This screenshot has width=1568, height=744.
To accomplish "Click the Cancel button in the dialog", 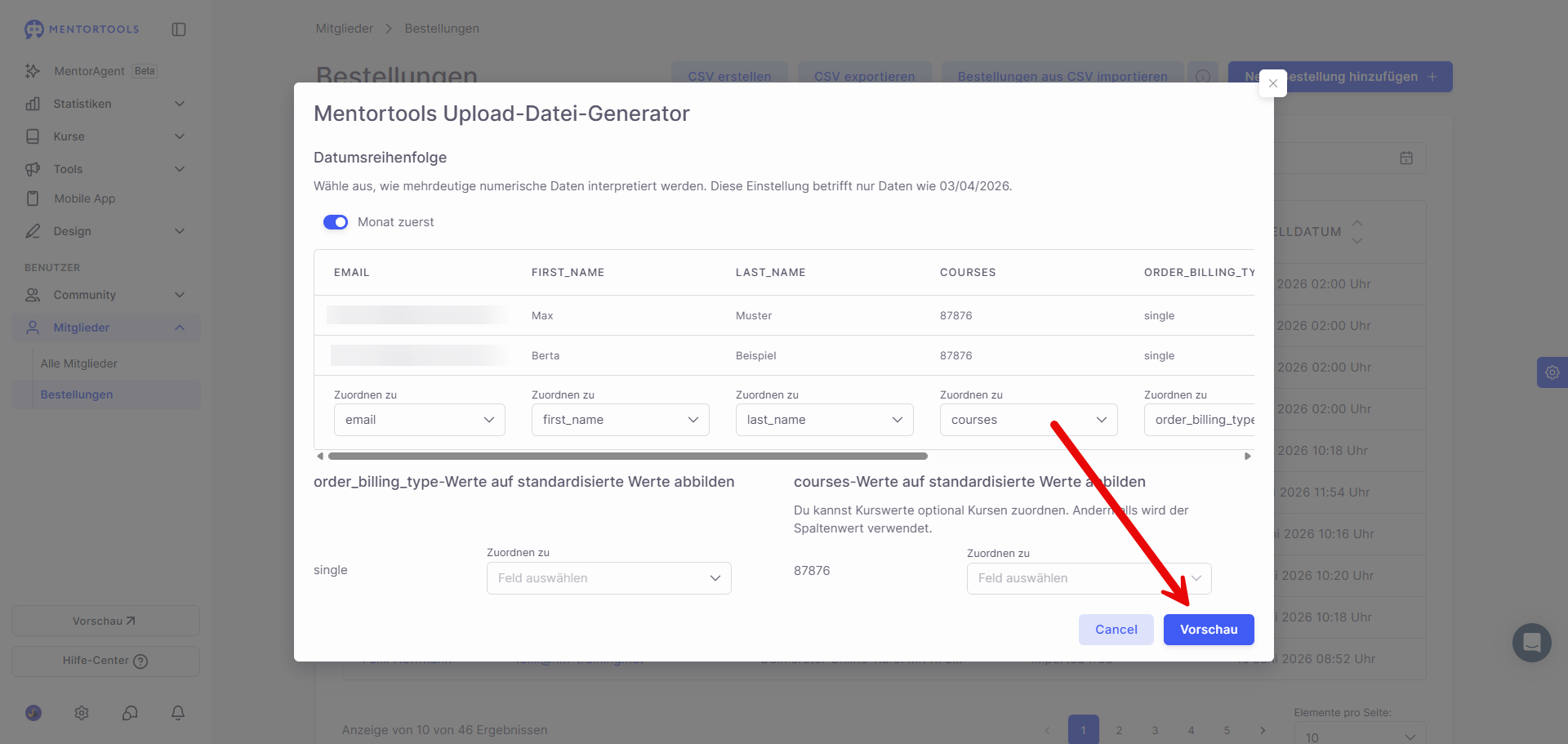I will coord(1116,630).
